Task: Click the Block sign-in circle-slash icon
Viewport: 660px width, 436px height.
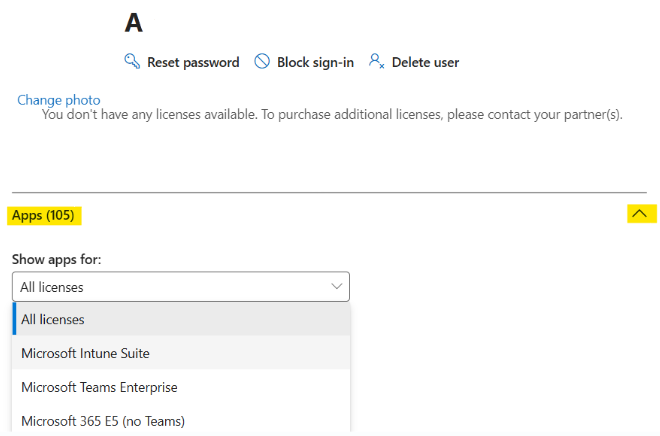Action: pyautogui.click(x=262, y=61)
